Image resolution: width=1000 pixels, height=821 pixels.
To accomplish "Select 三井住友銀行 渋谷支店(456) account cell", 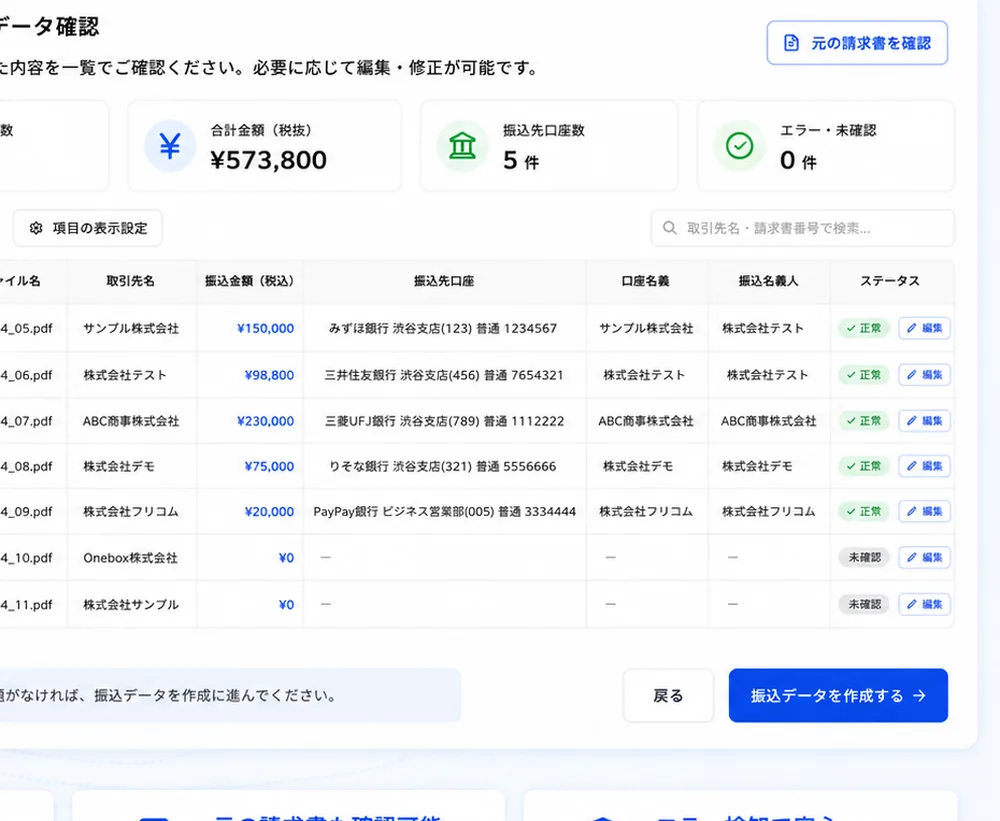I will tap(444, 374).
